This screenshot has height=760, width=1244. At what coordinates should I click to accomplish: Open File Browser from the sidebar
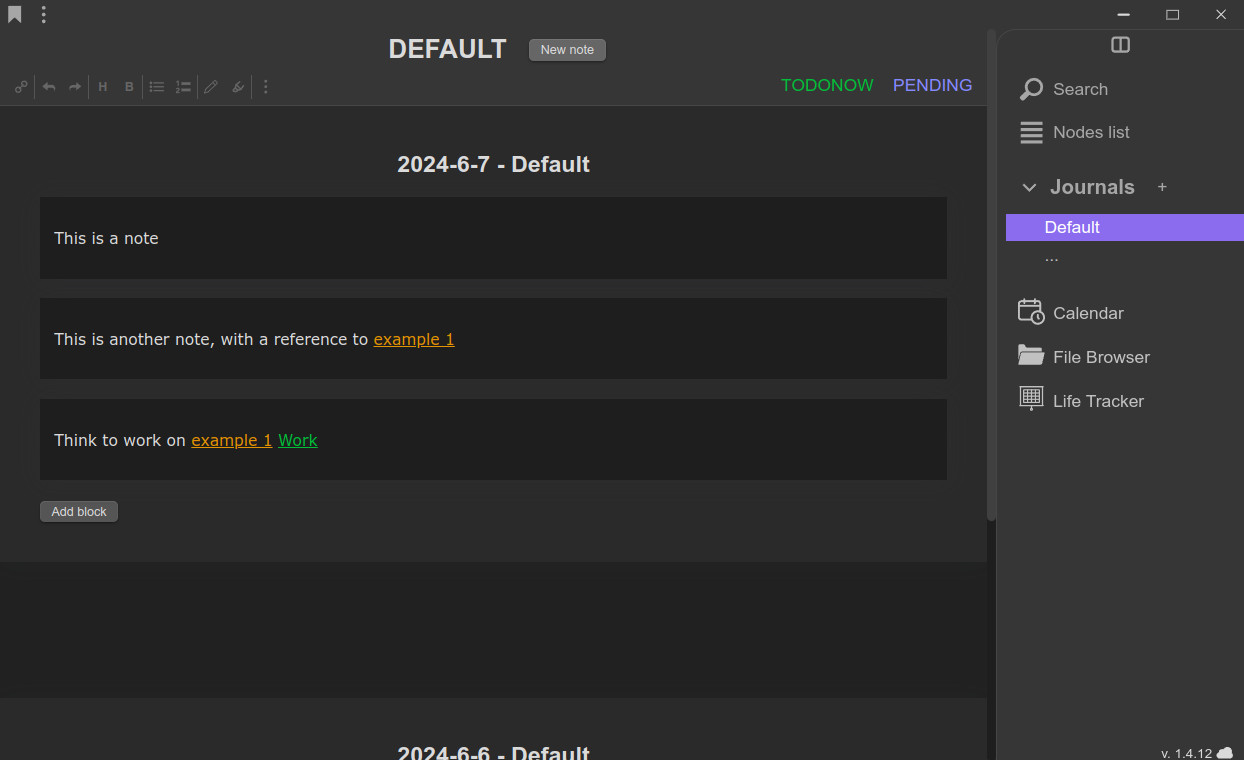click(1101, 357)
